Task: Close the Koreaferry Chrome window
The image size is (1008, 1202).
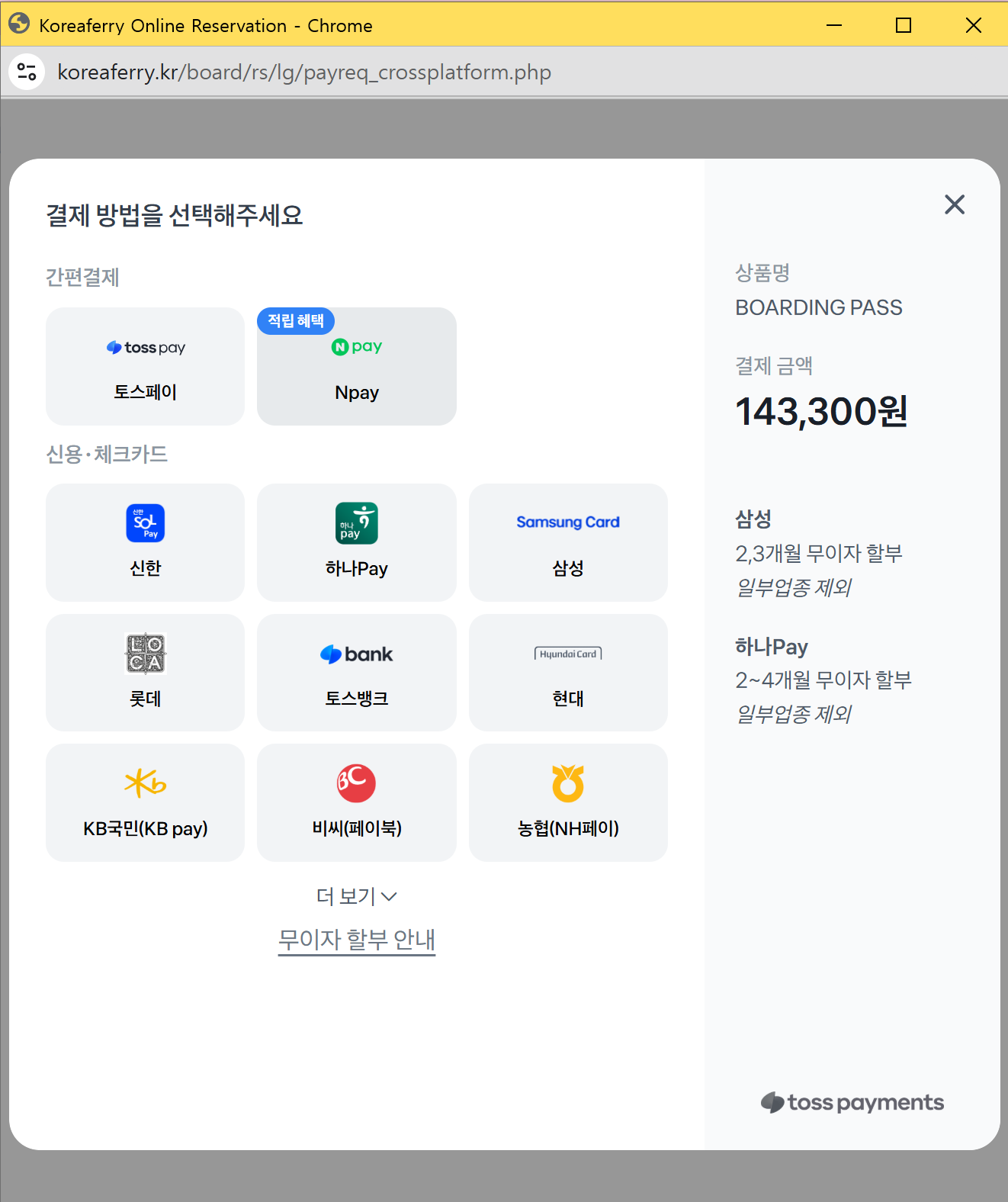Action: pos(974,25)
